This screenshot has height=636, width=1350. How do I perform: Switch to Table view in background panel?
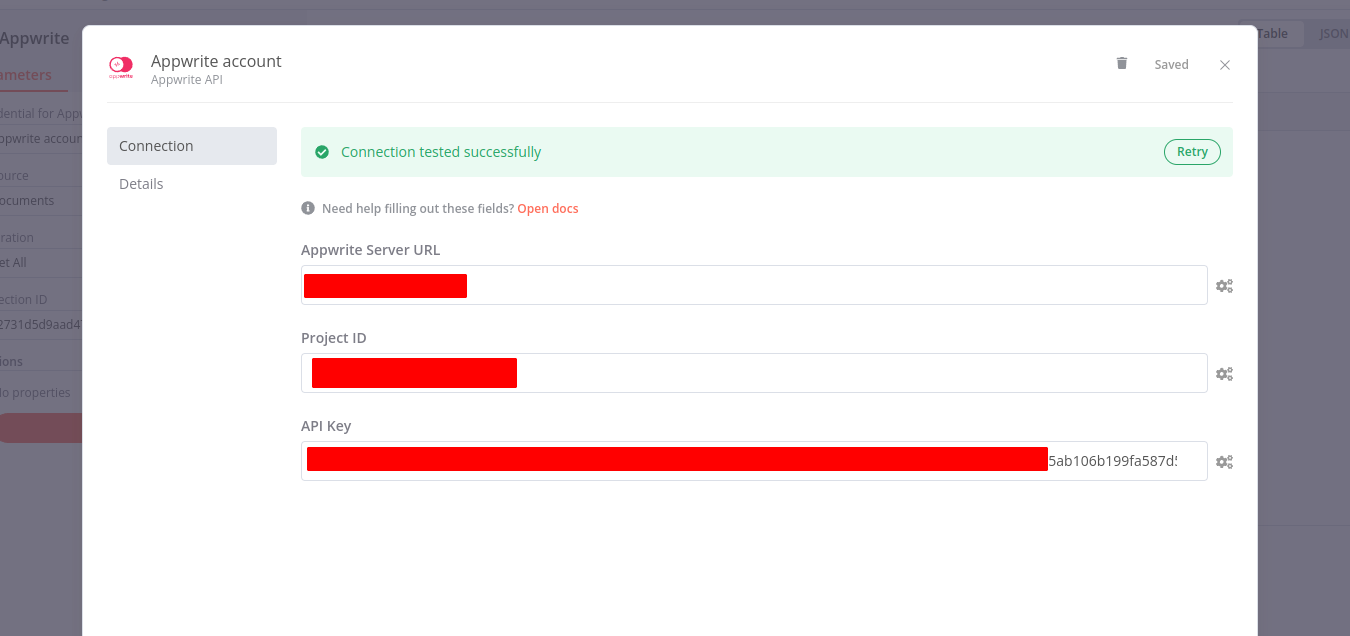(x=1272, y=33)
